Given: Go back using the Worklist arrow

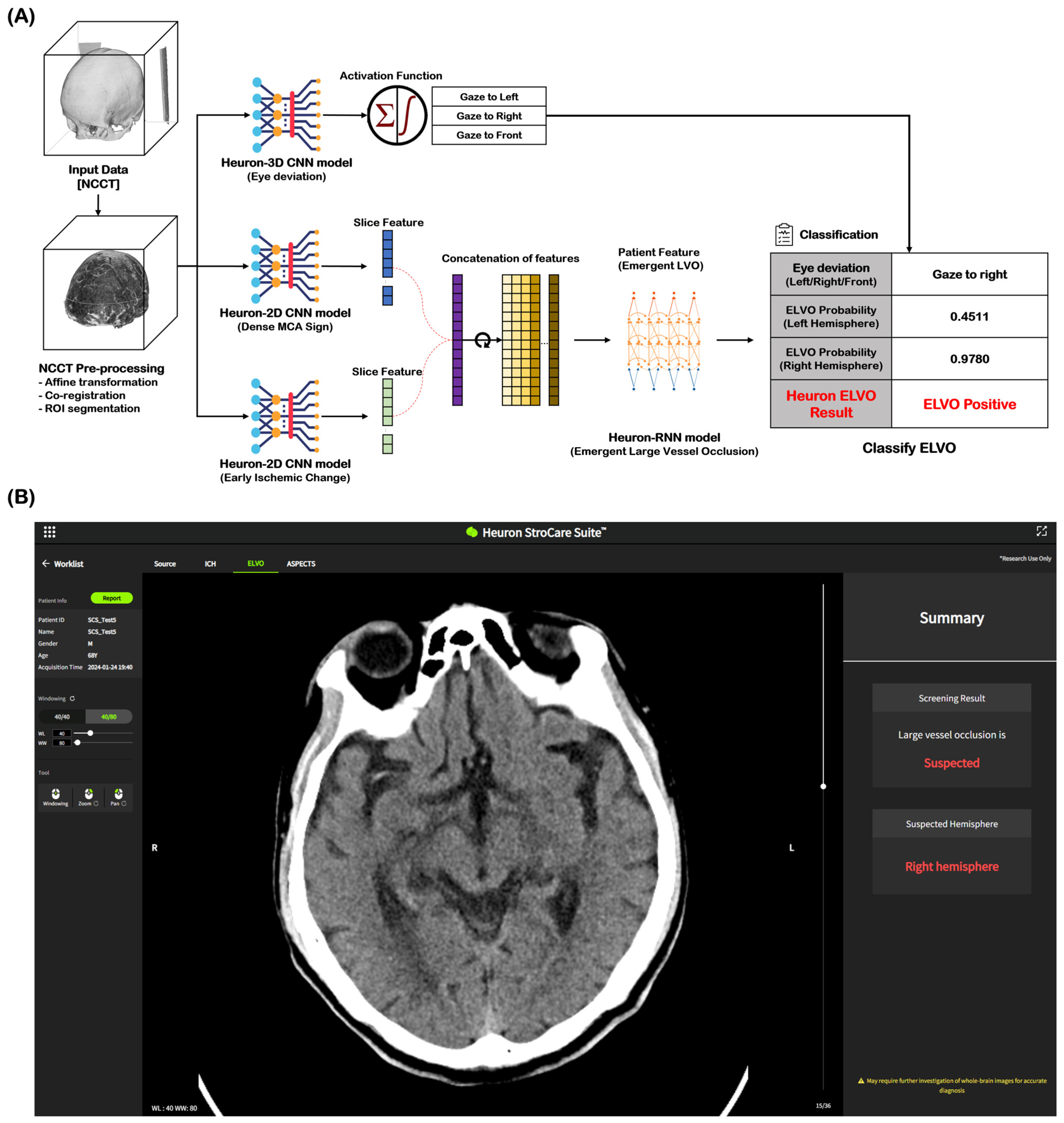Looking at the screenshot, I should (x=46, y=563).
